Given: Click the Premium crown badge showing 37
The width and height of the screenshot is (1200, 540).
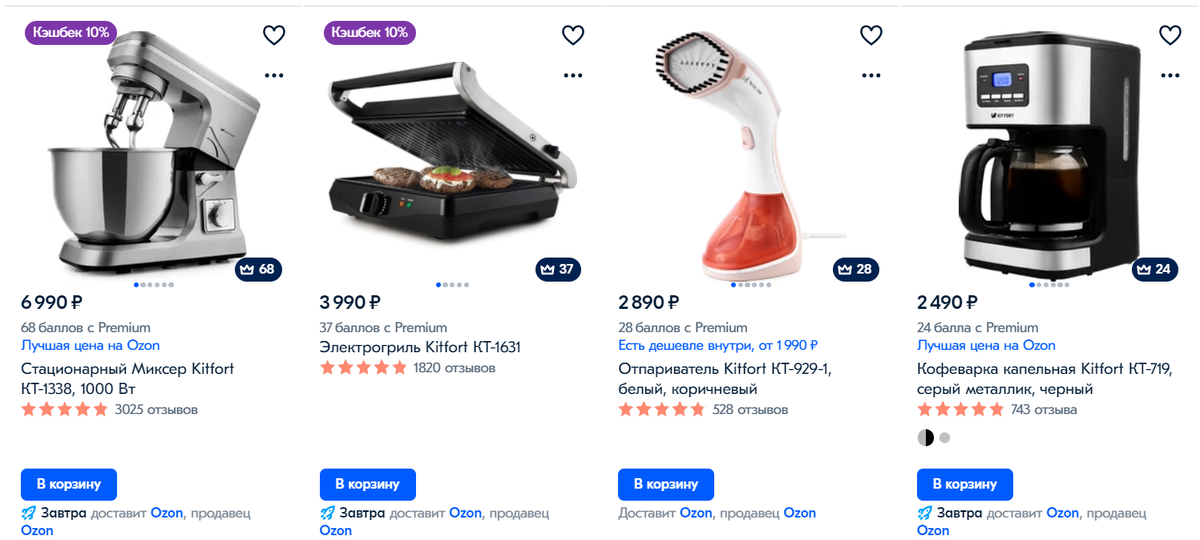Looking at the screenshot, I should [557, 269].
